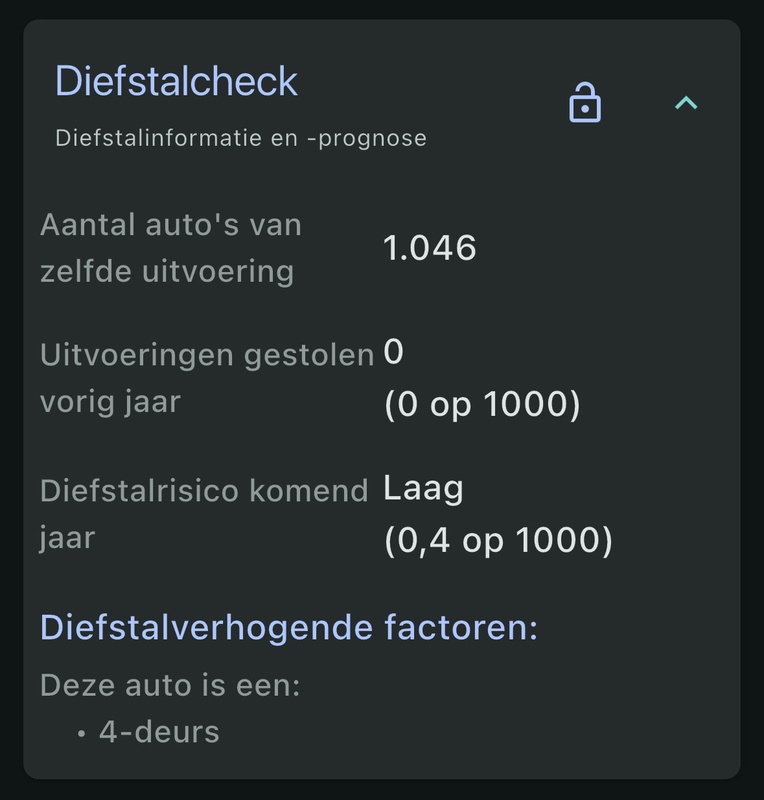The height and width of the screenshot is (800, 764).
Task: Select the label Aantal auto's van zelfde uitvoering
Action: 171,248
